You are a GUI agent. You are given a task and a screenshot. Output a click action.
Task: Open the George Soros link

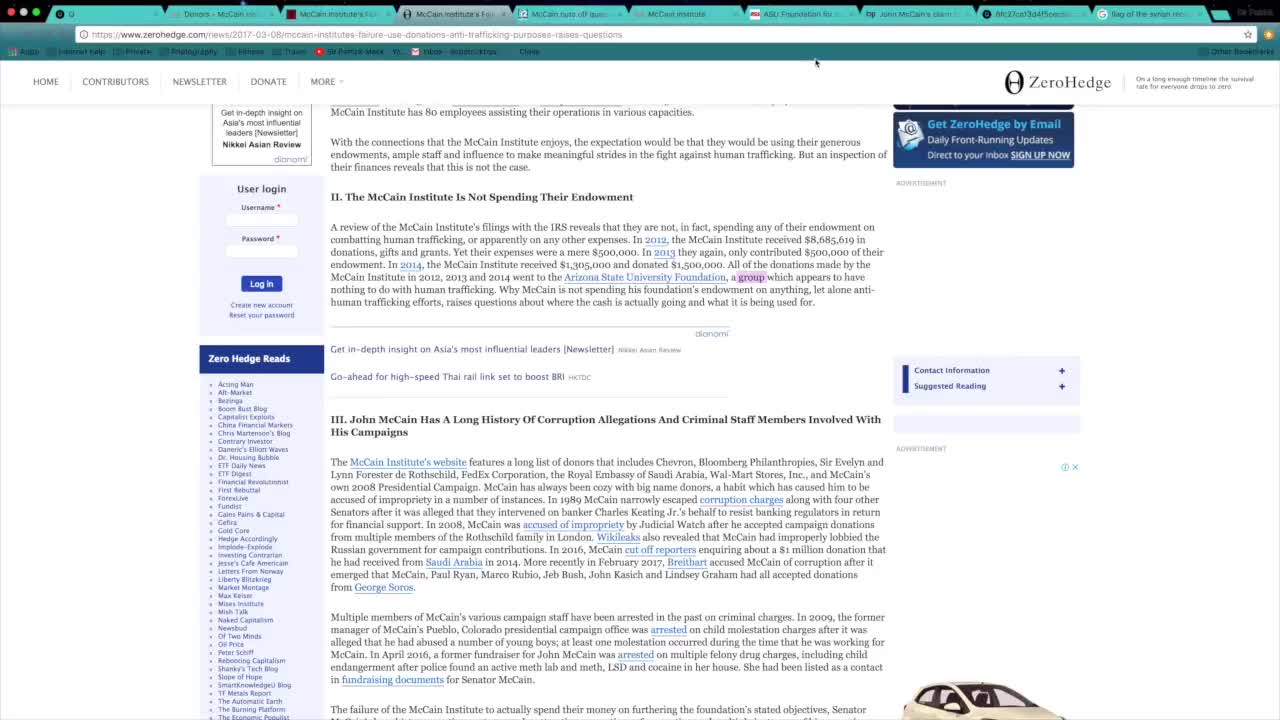383,587
